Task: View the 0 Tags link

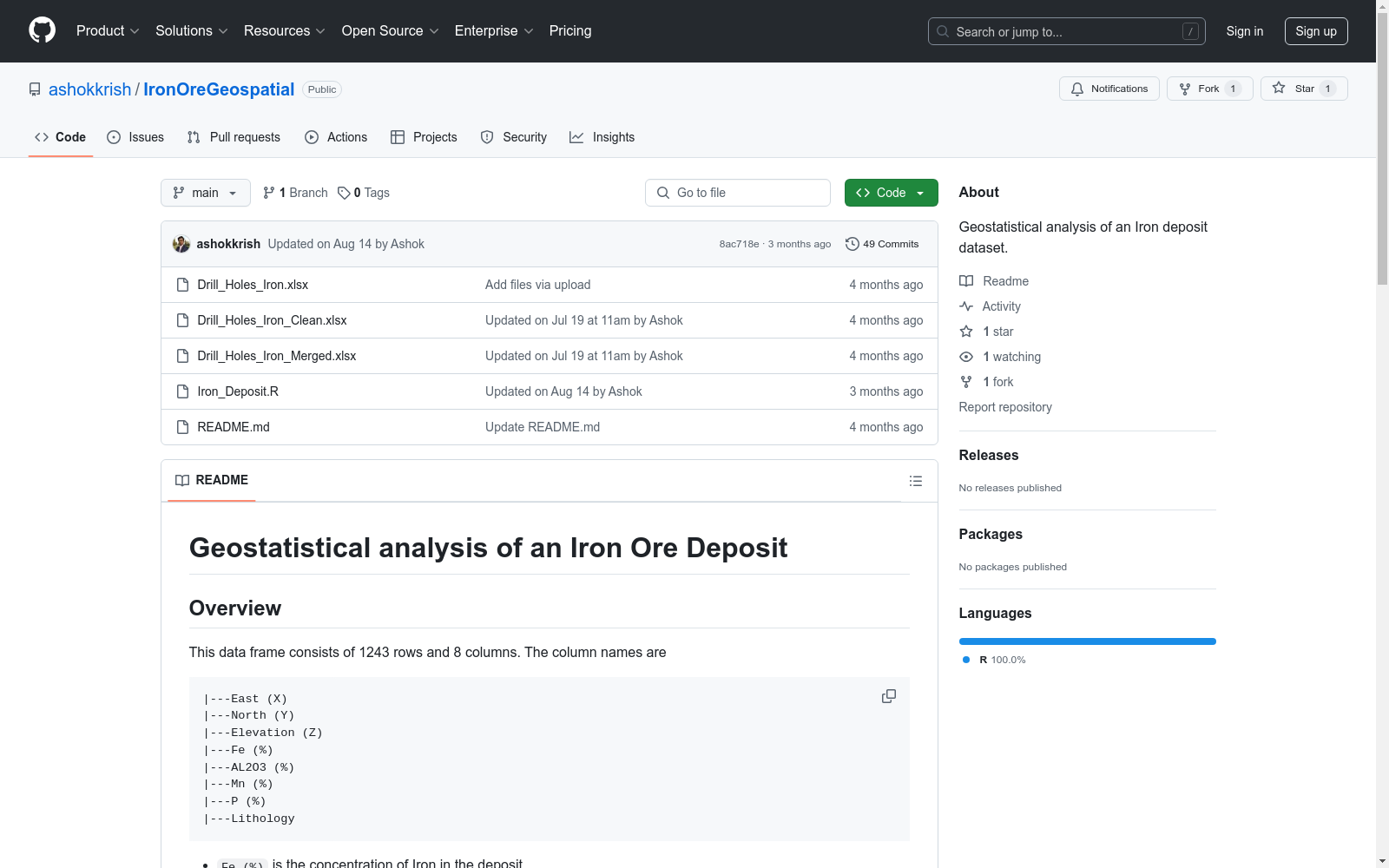Action: pyautogui.click(x=364, y=193)
